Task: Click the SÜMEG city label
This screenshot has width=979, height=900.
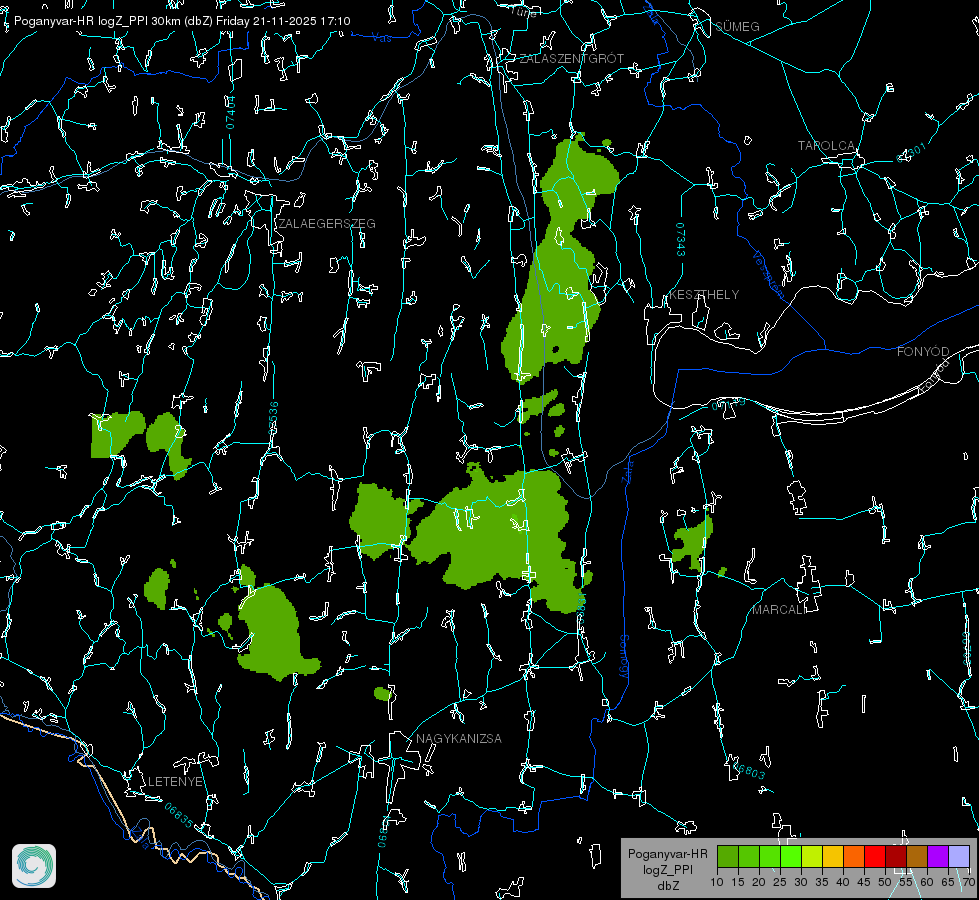Action: [x=737, y=26]
